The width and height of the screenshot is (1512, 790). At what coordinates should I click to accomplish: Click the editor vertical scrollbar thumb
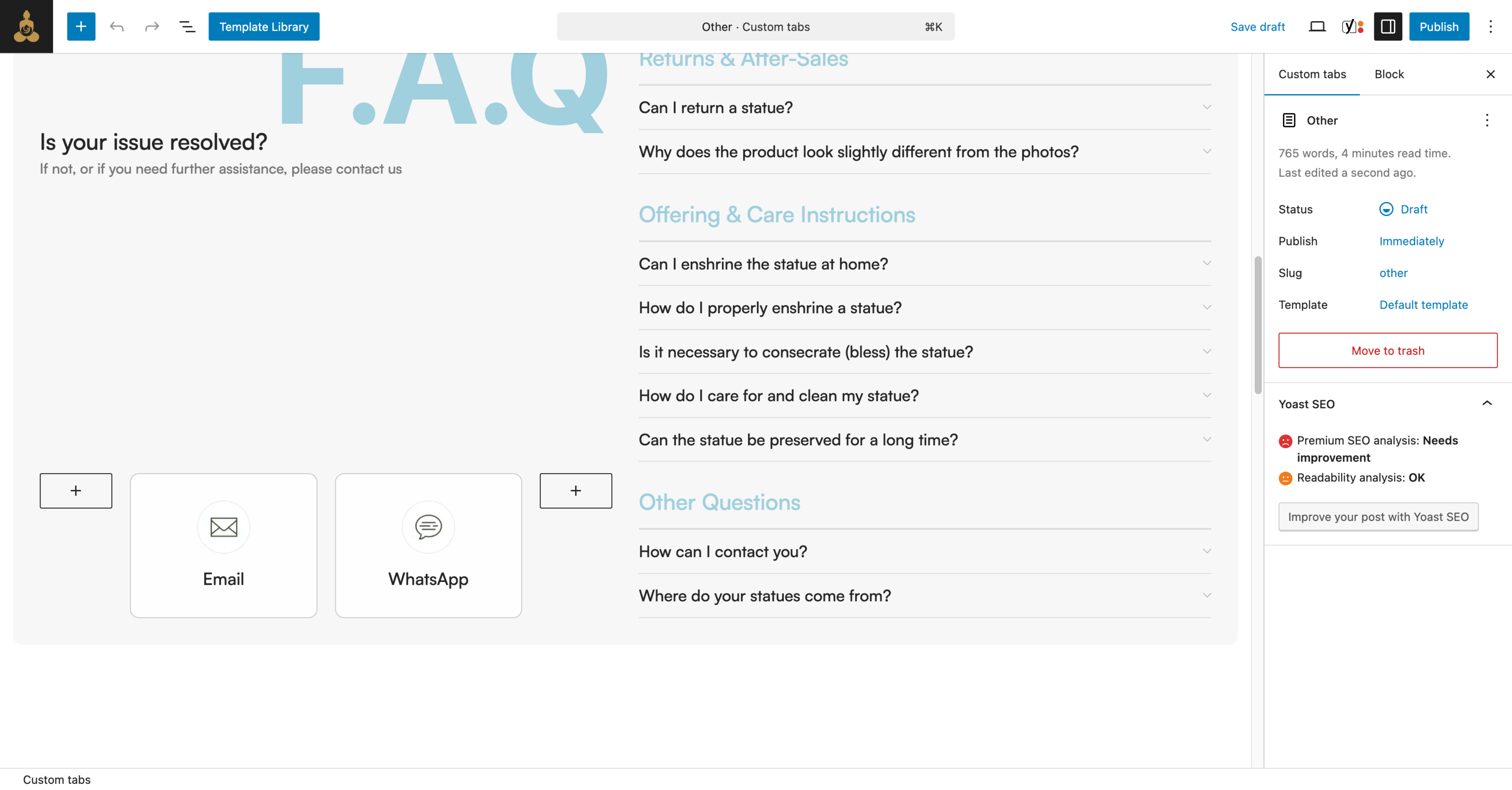coord(1258,325)
